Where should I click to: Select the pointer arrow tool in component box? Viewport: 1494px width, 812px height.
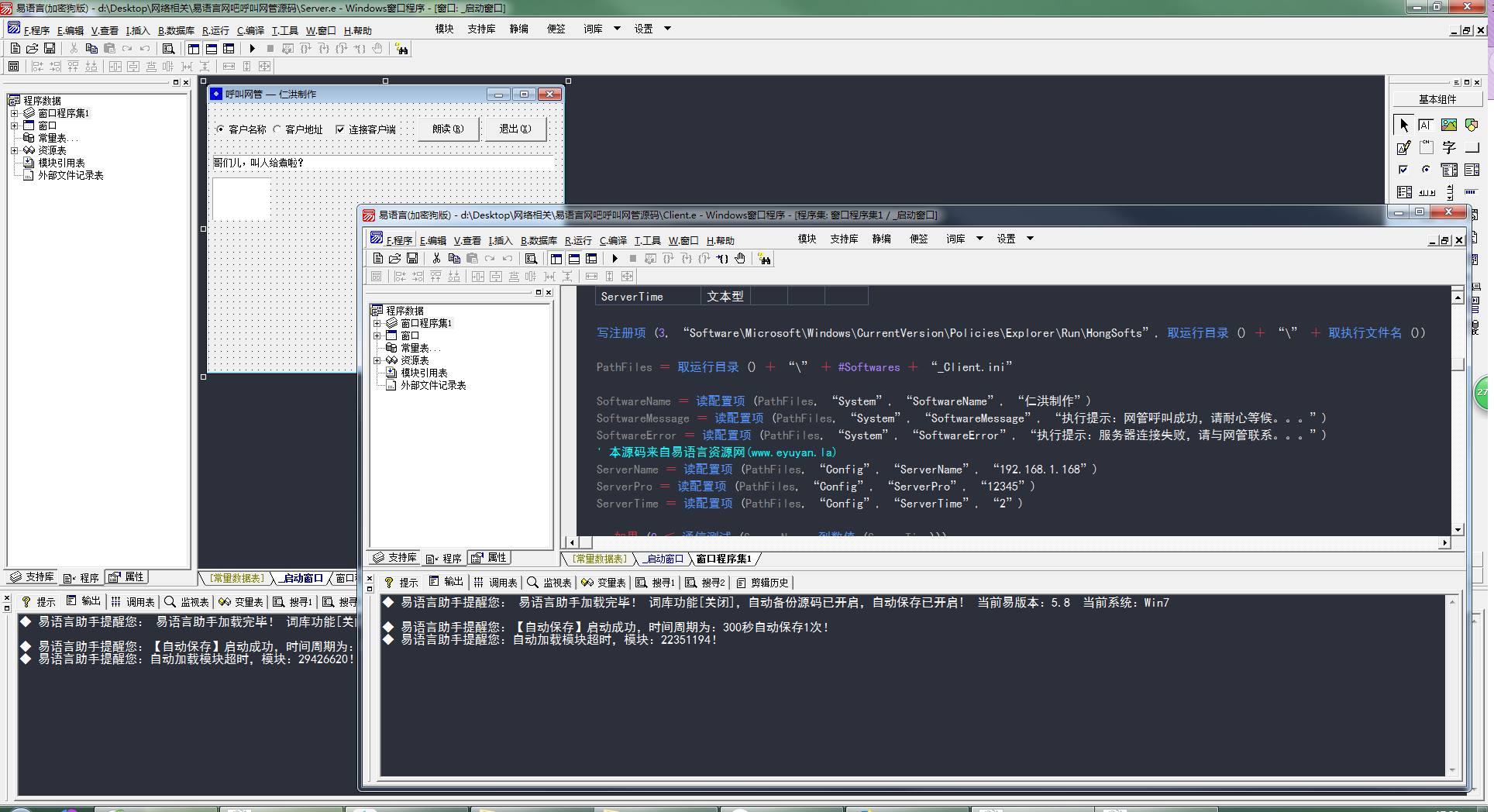[1403, 125]
